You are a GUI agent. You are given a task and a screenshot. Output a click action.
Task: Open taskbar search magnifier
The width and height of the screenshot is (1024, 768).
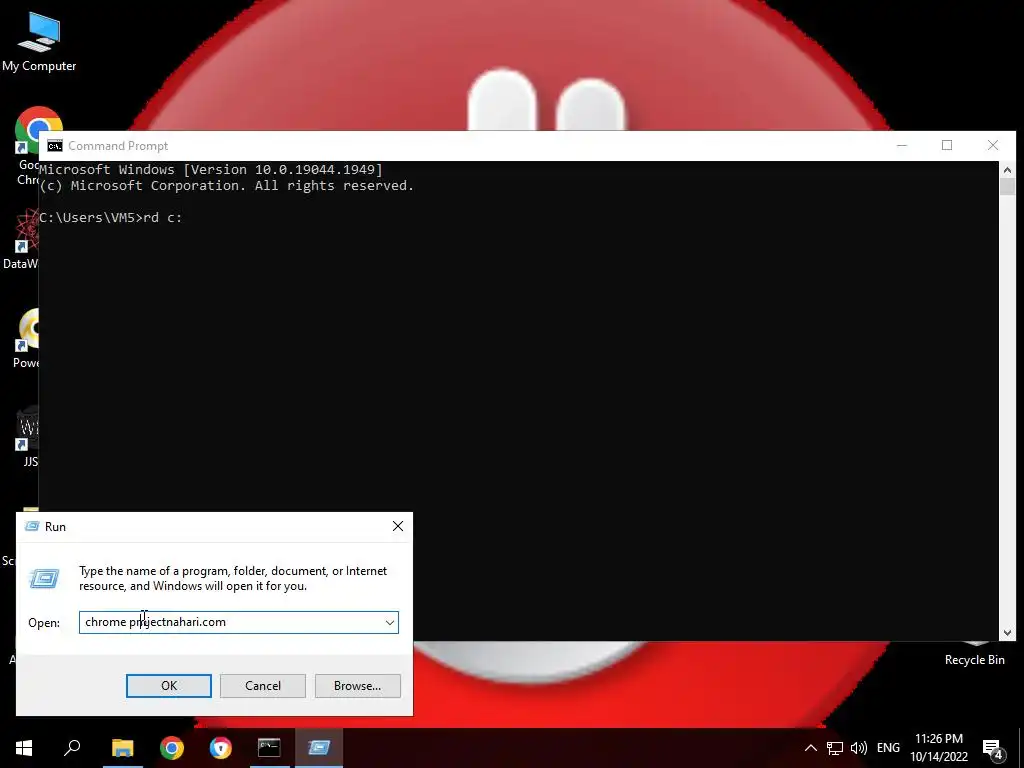(x=72, y=748)
